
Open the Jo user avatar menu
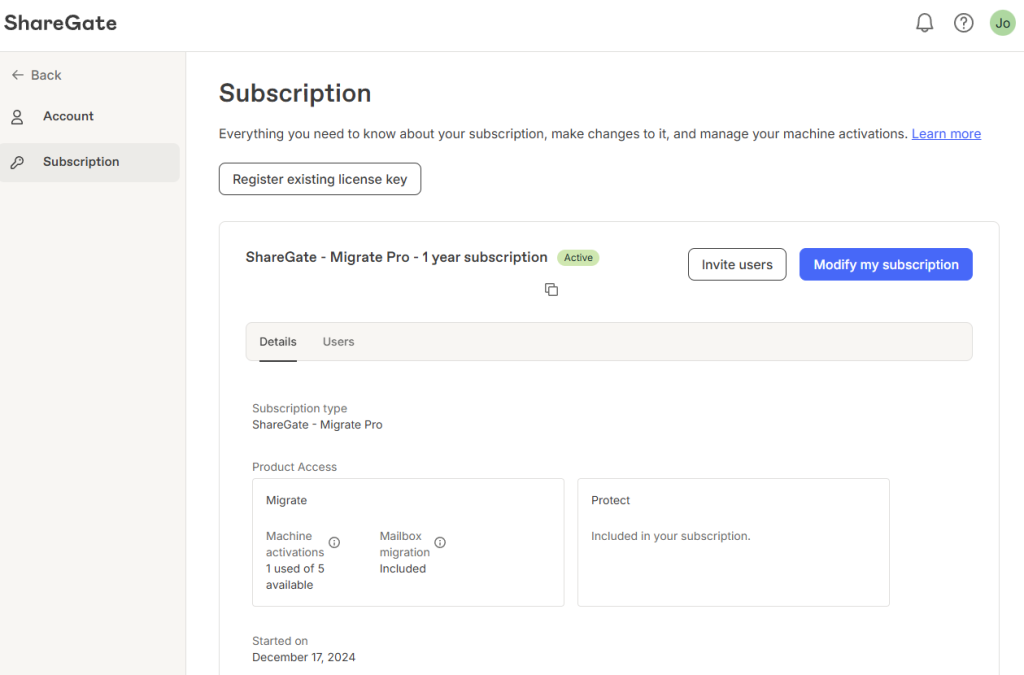1002,23
